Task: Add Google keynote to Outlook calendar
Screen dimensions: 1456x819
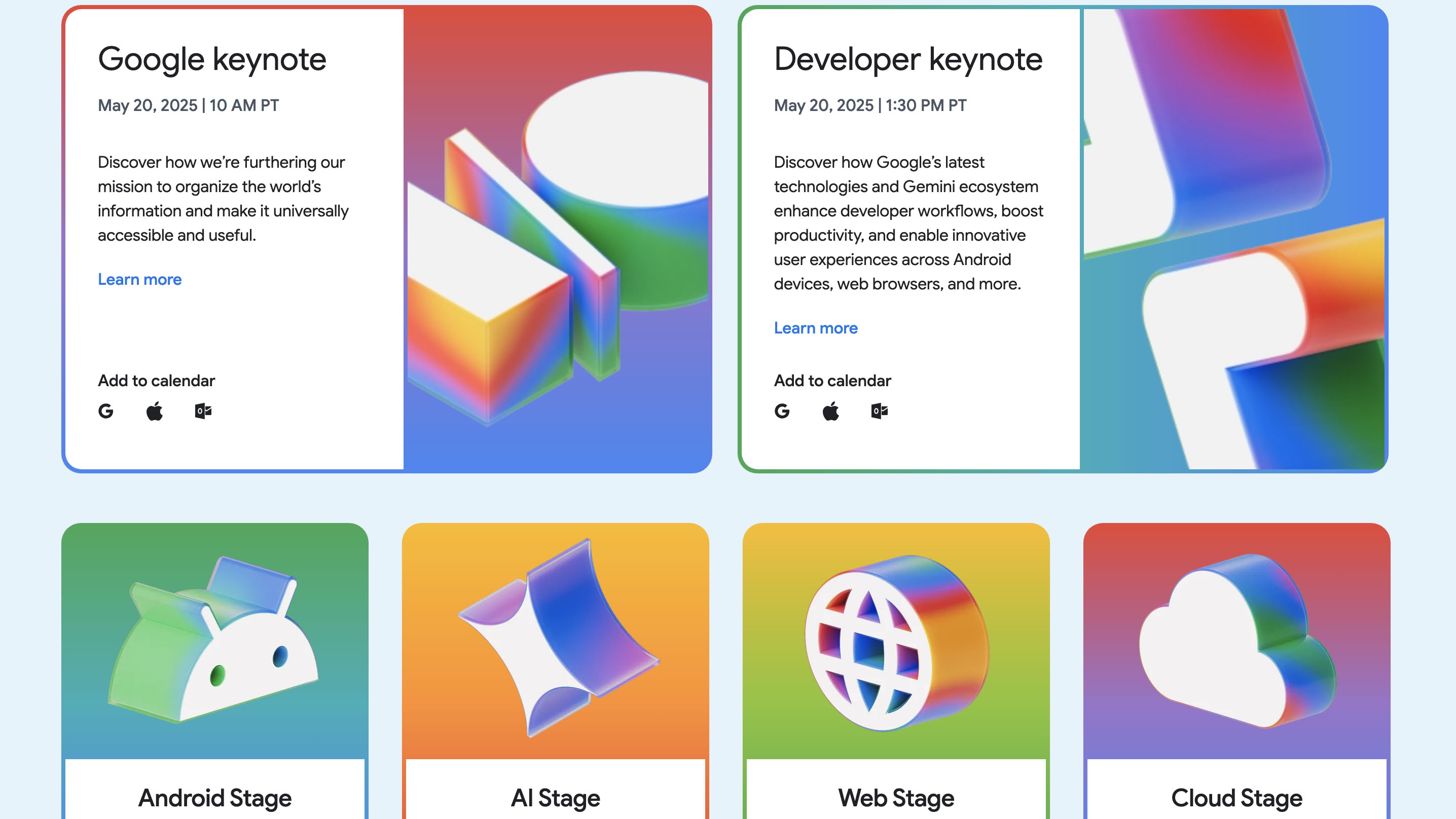Action: point(203,411)
